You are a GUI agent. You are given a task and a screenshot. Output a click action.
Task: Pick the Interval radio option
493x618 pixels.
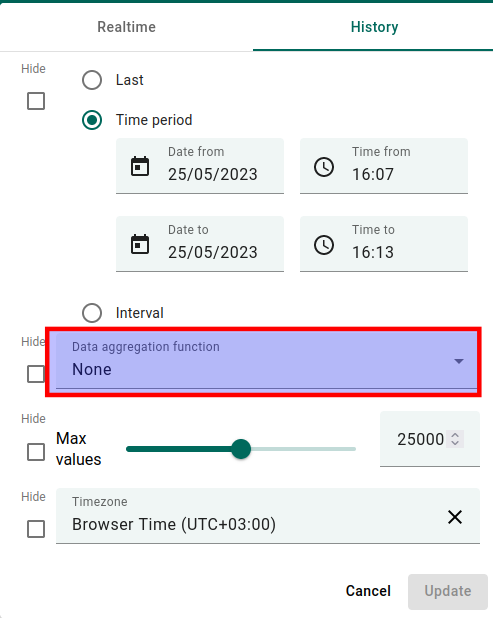pyautogui.click(x=92, y=313)
